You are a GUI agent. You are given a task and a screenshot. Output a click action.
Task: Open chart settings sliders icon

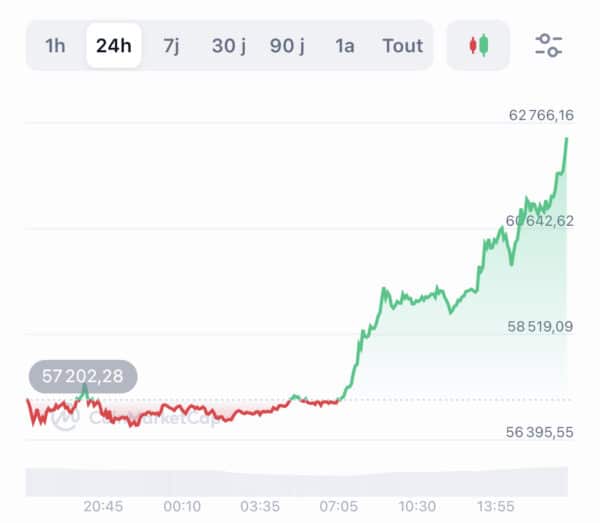548,45
